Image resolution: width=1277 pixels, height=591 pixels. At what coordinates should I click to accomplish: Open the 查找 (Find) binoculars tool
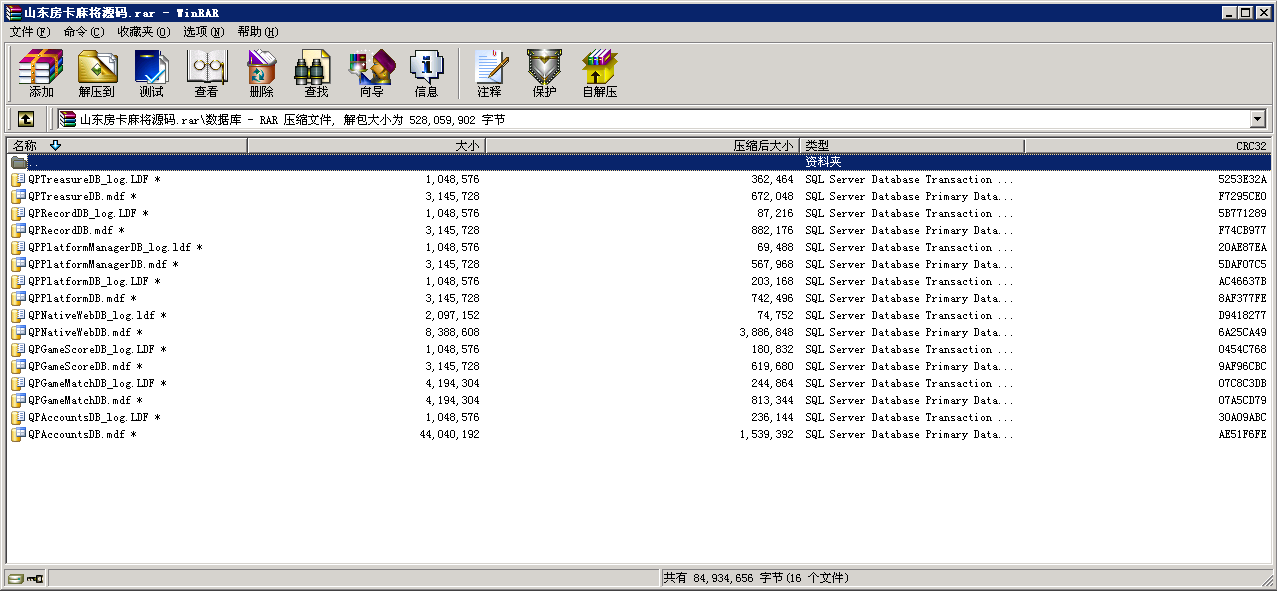pyautogui.click(x=316, y=74)
